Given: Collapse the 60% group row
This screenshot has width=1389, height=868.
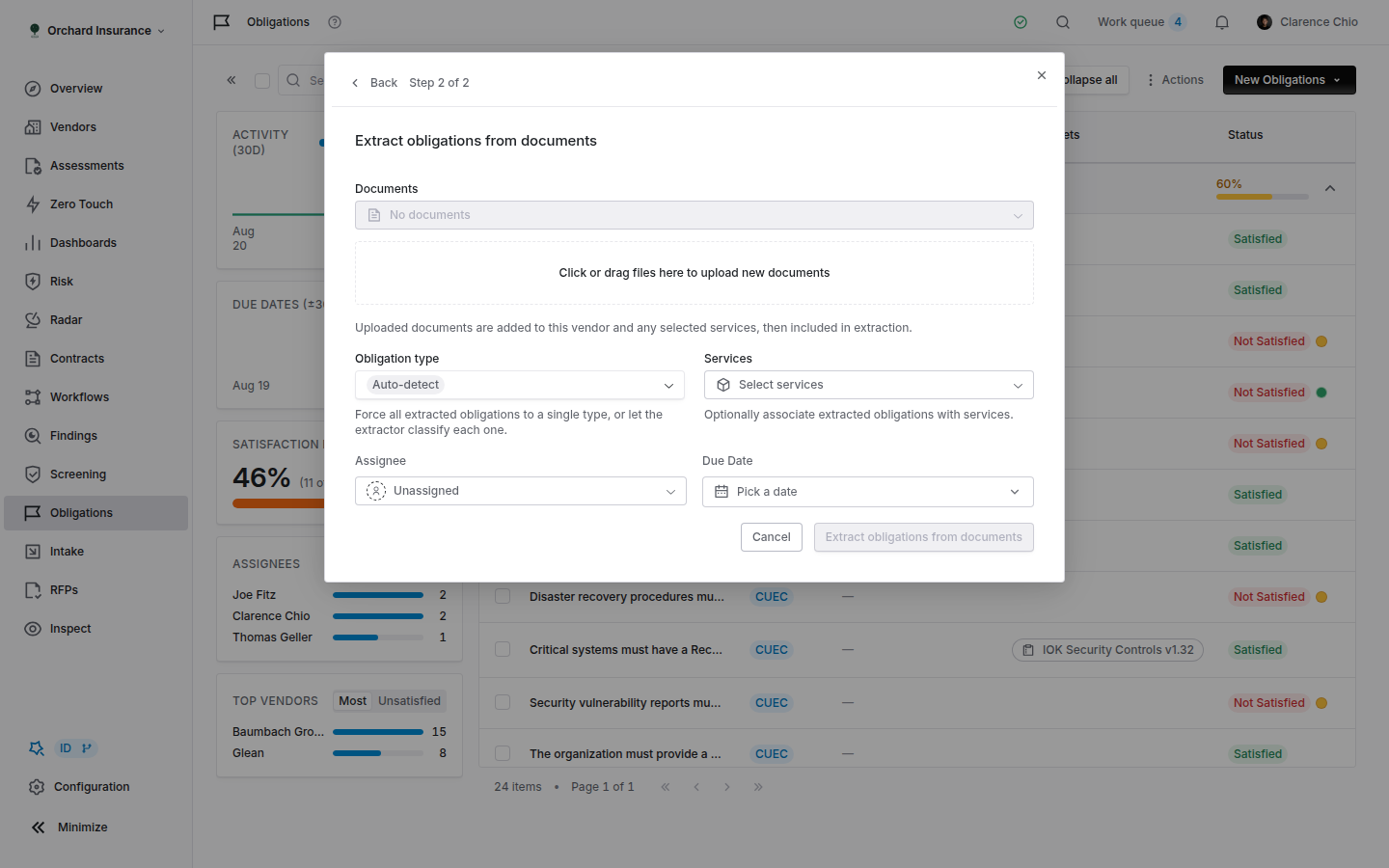Looking at the screenshot, I should point(1330,188).
